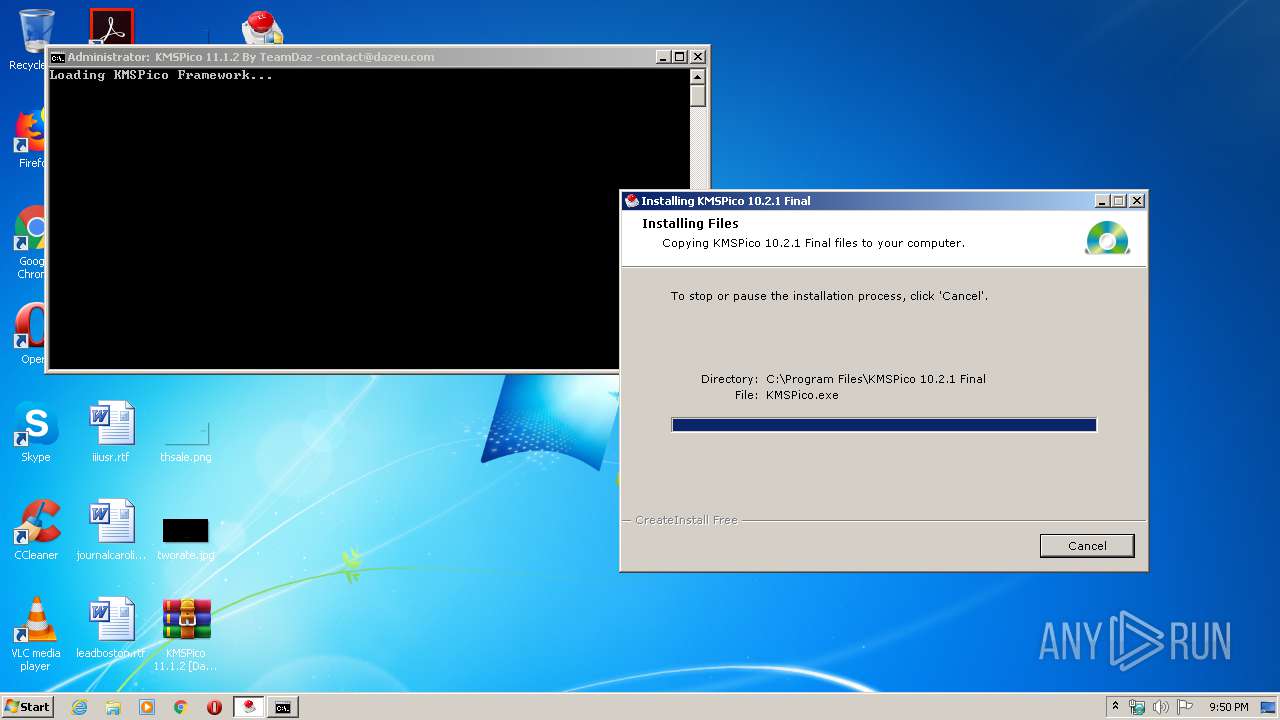Minimize the Installing KMSPico window

click(1102, 201)
